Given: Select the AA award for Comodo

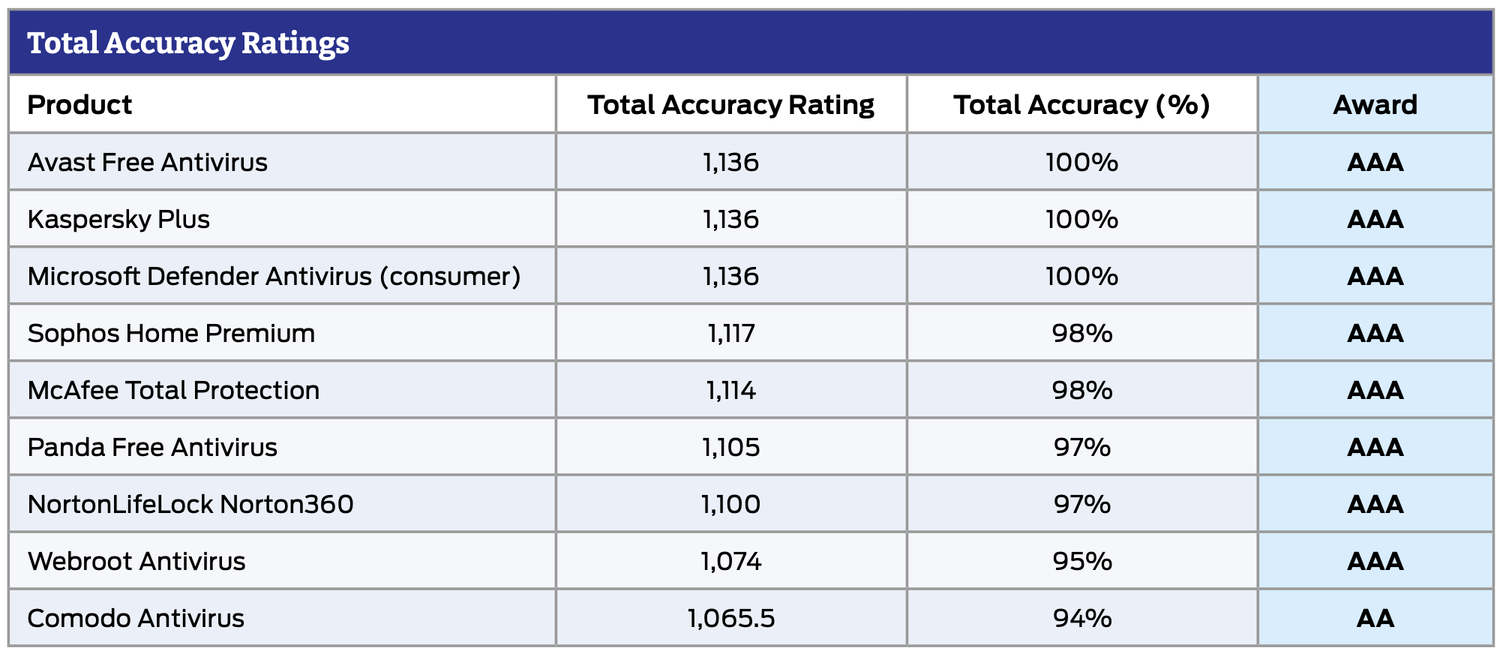Looking at the screenshot, I should [1375, 618].
